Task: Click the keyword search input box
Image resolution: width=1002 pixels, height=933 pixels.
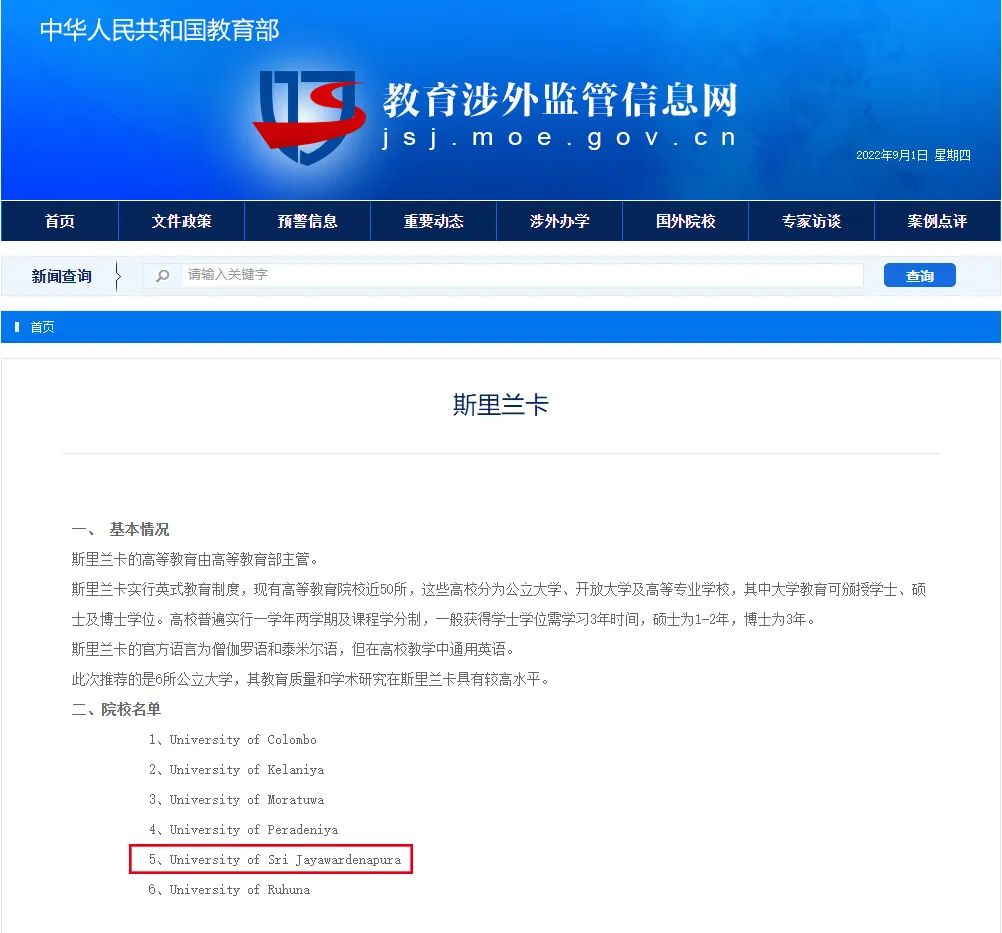Action: (x=500, y=274)
